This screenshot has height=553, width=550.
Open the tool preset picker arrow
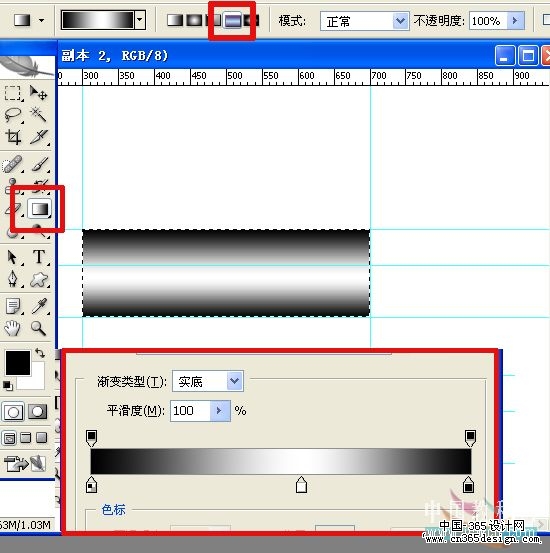(42, 20)
